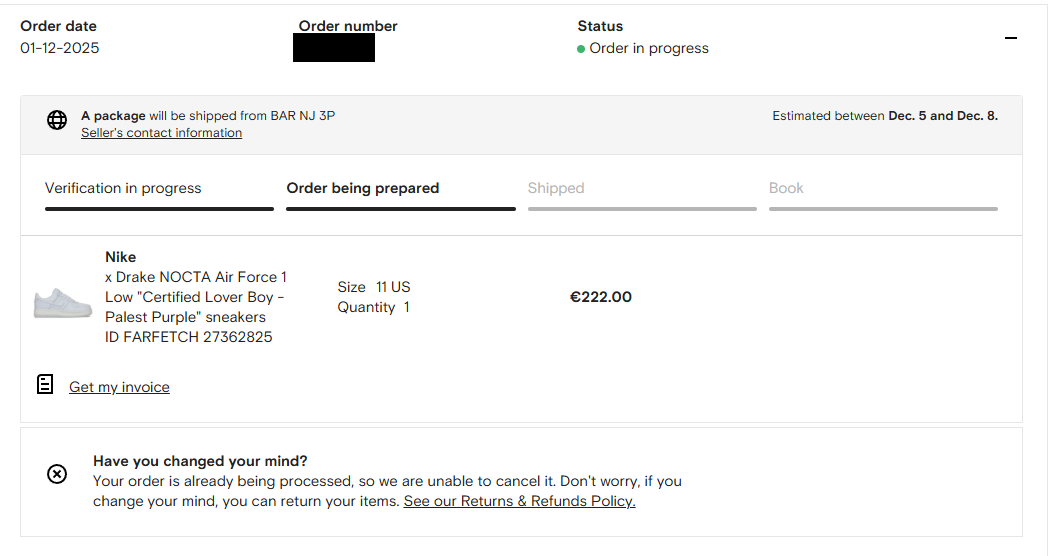This screenshot has width=1052, height=556.
Task: Collapse the order details with minus icon
Action: (x=1011, y=38)
